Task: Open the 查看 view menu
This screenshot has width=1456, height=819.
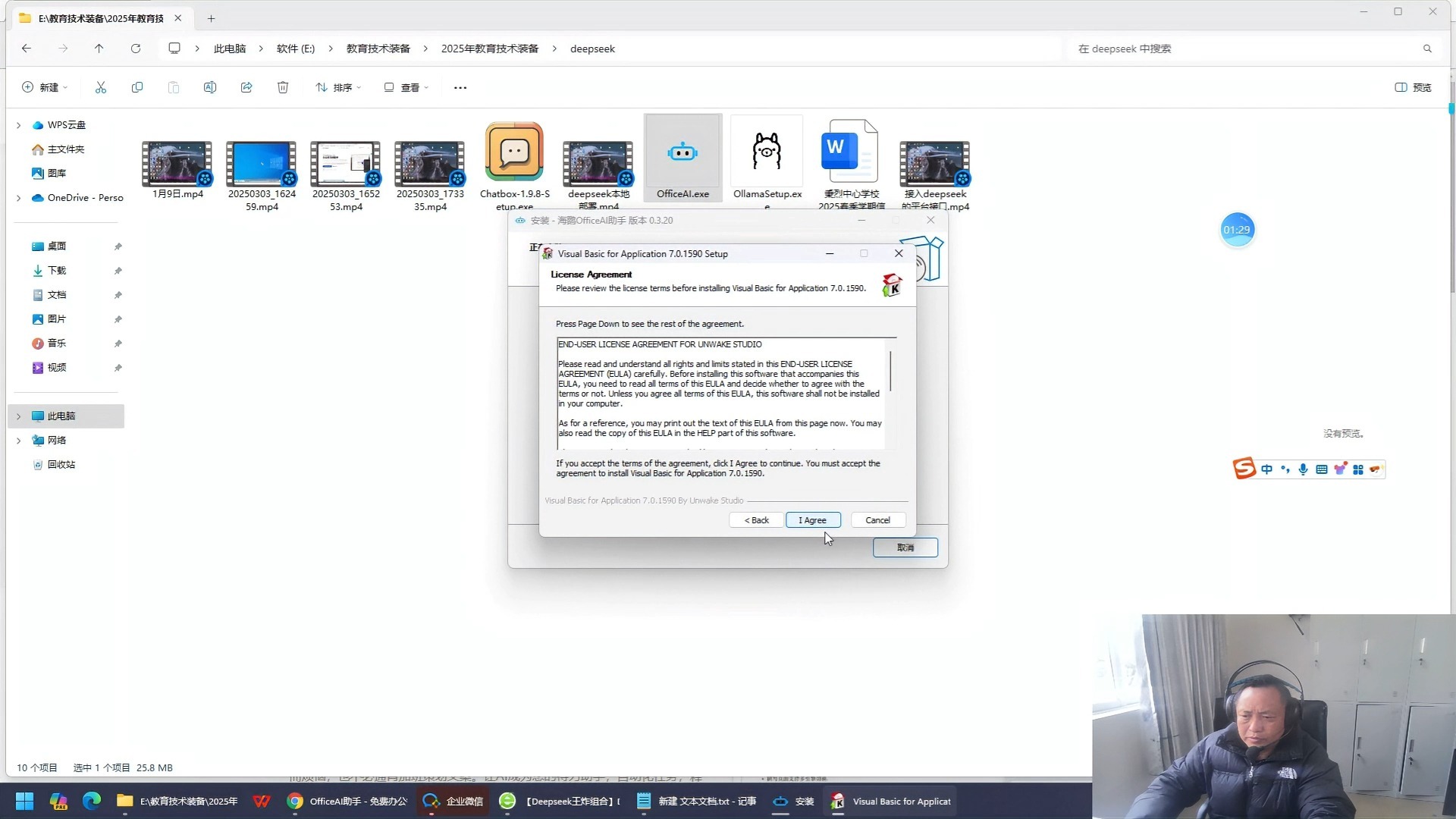Action: [x=406, y=87]
